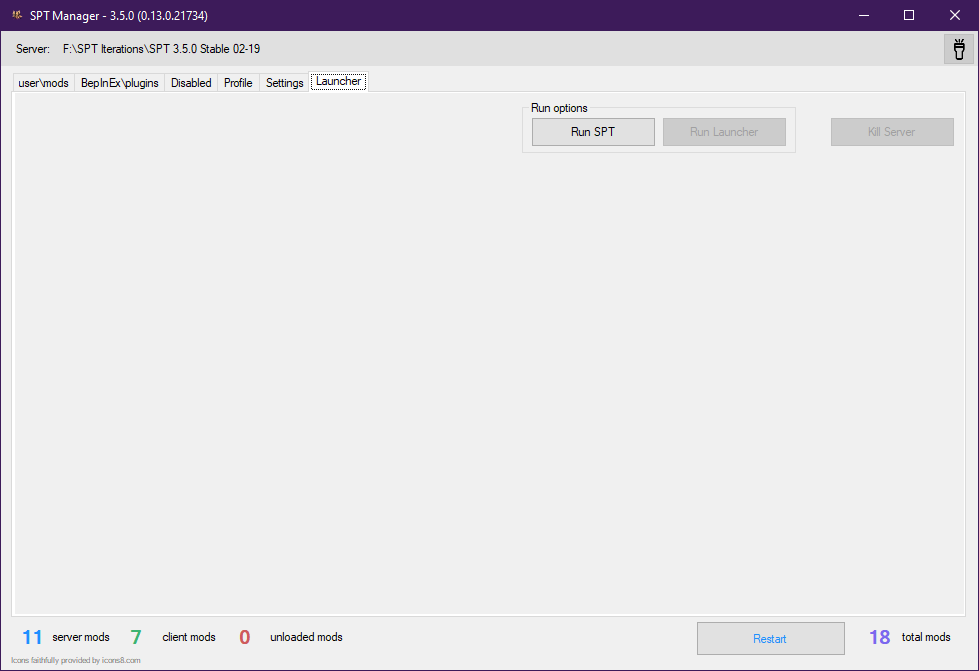Screen dimensions: 979x671
Task: Click the flashlight icon button
Action: (x=959, y=49)
